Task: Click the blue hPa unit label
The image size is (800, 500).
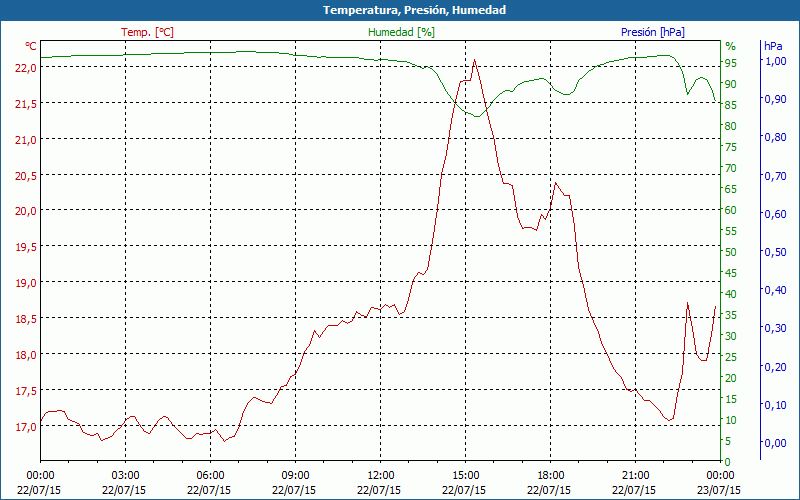Action: click(773, 46)
